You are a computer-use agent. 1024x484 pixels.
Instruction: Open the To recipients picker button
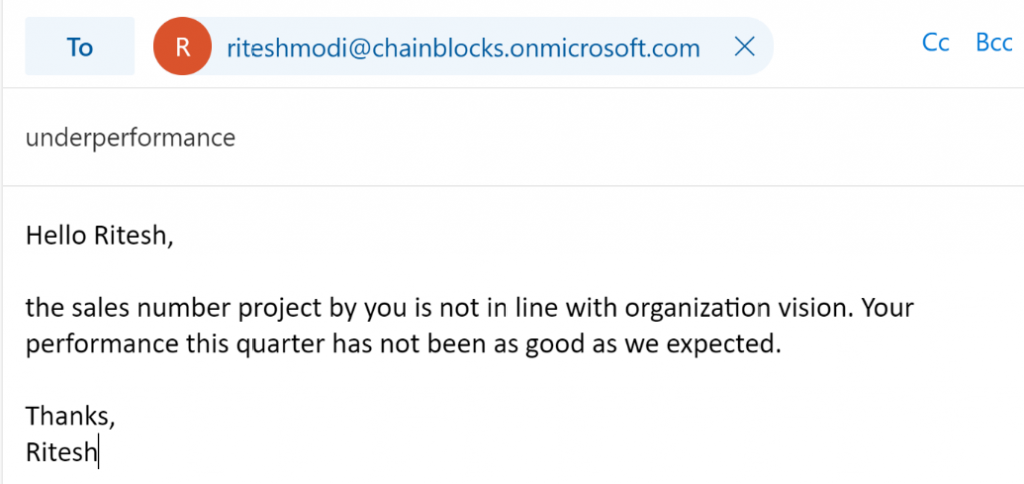point(79,47)
